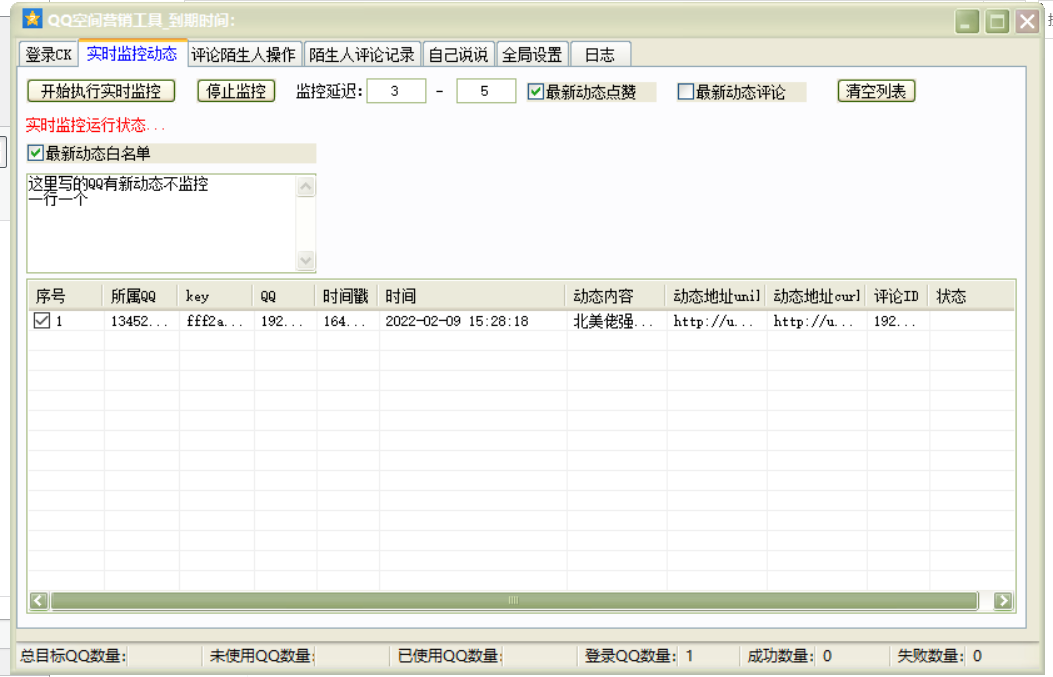Open the 评论陌生人操作 tab
Viewport: 1053px width, 677px height.
(243, 54)
